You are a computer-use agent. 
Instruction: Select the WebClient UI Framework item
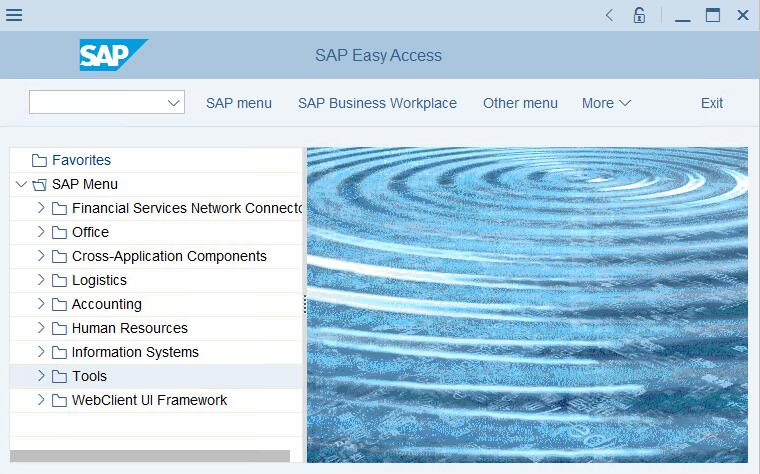click(149, 400)
